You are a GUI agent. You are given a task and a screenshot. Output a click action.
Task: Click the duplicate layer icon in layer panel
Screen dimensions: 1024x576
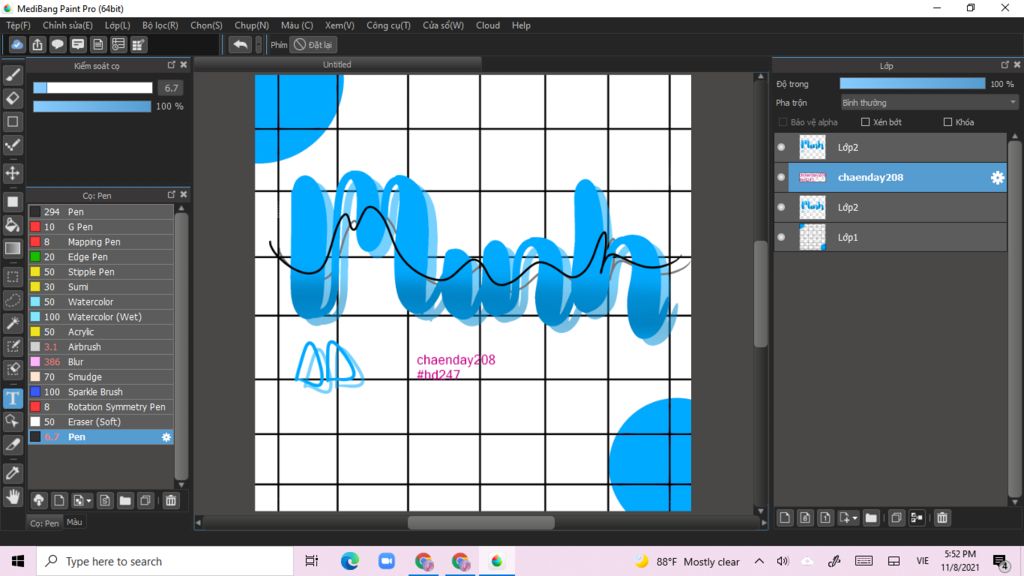tap(896, 518)
